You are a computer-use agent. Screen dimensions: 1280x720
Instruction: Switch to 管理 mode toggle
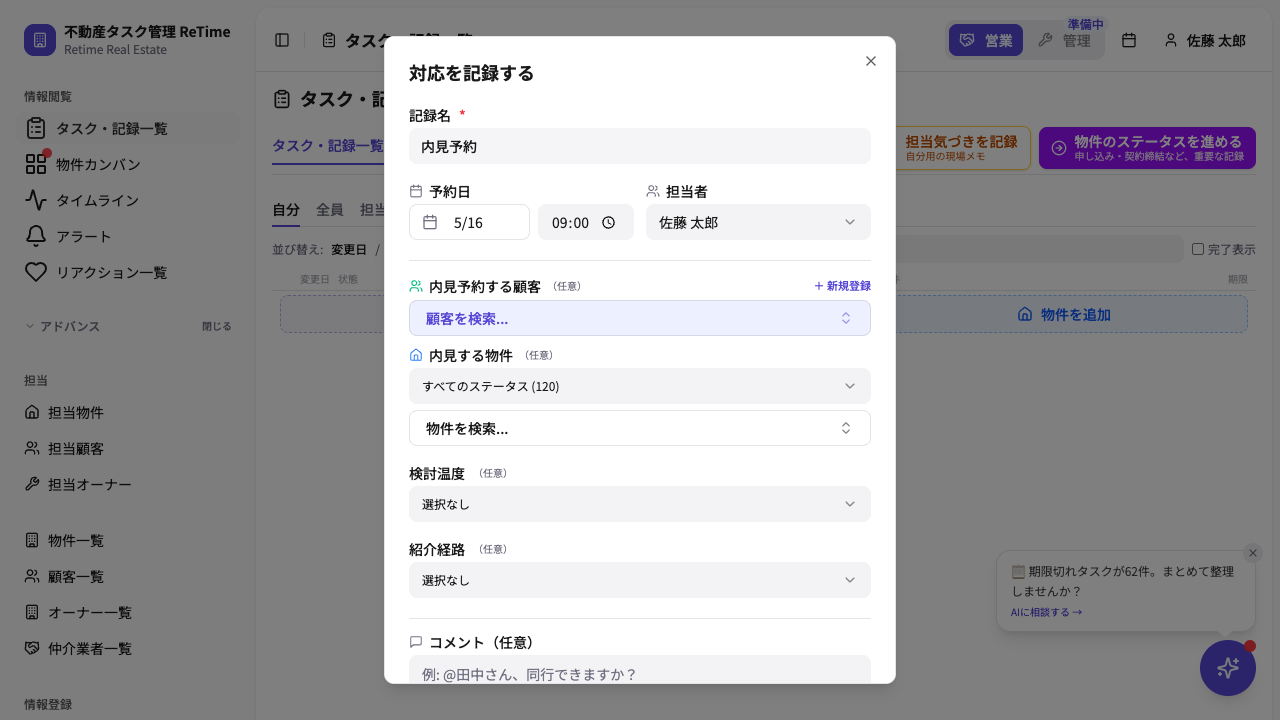pyautogui.click(x=1064, y=40)
